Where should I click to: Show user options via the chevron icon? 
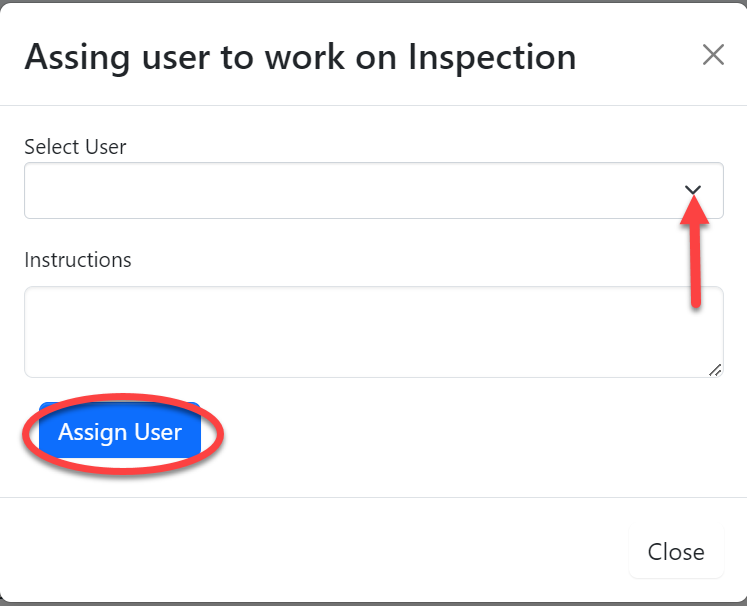693,191
